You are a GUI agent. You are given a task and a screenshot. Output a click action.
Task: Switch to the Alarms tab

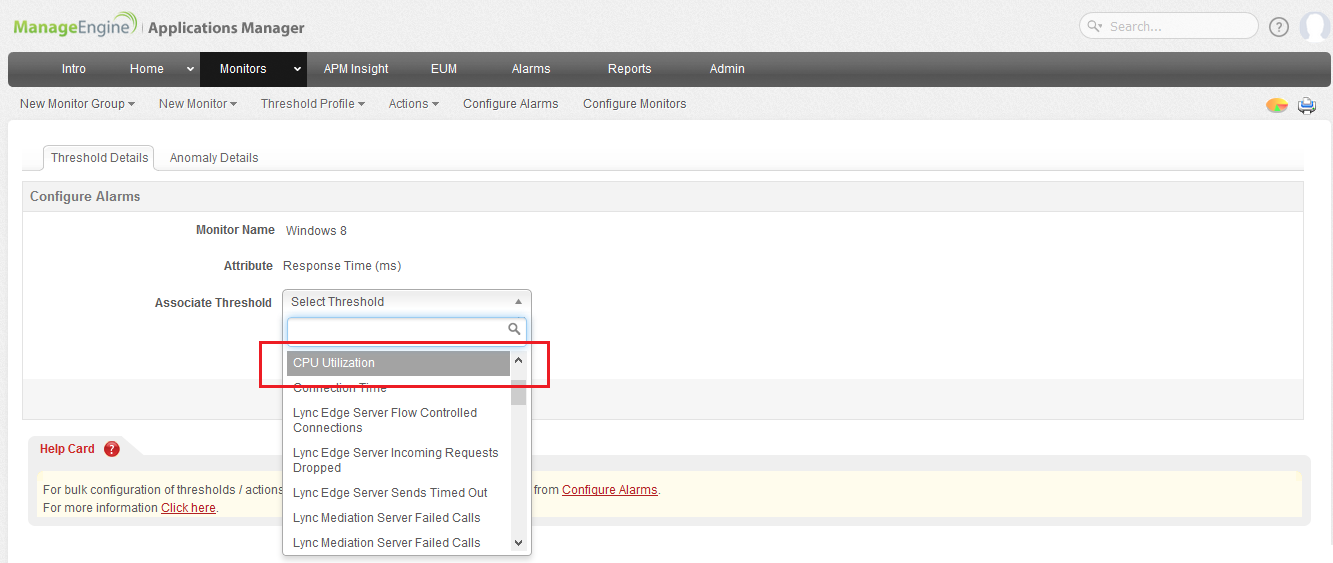point(531,69)
